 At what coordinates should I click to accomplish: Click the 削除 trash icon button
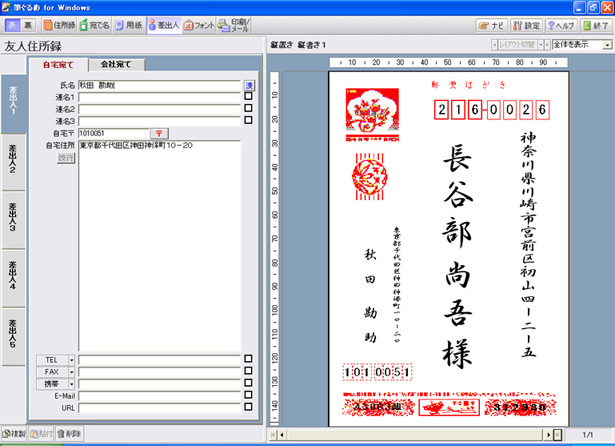tap(70, 435)
